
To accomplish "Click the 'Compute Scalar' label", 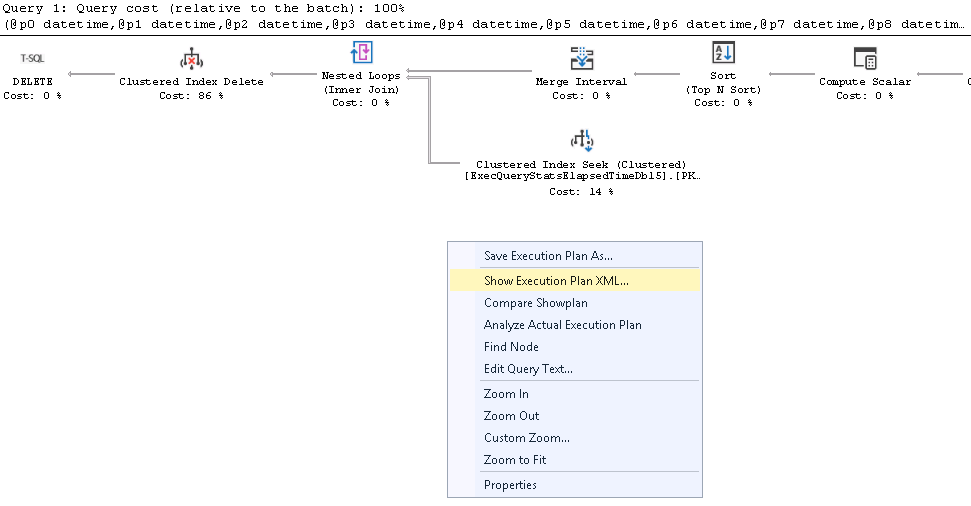I will pyautogui.click(x=865, y=82).
